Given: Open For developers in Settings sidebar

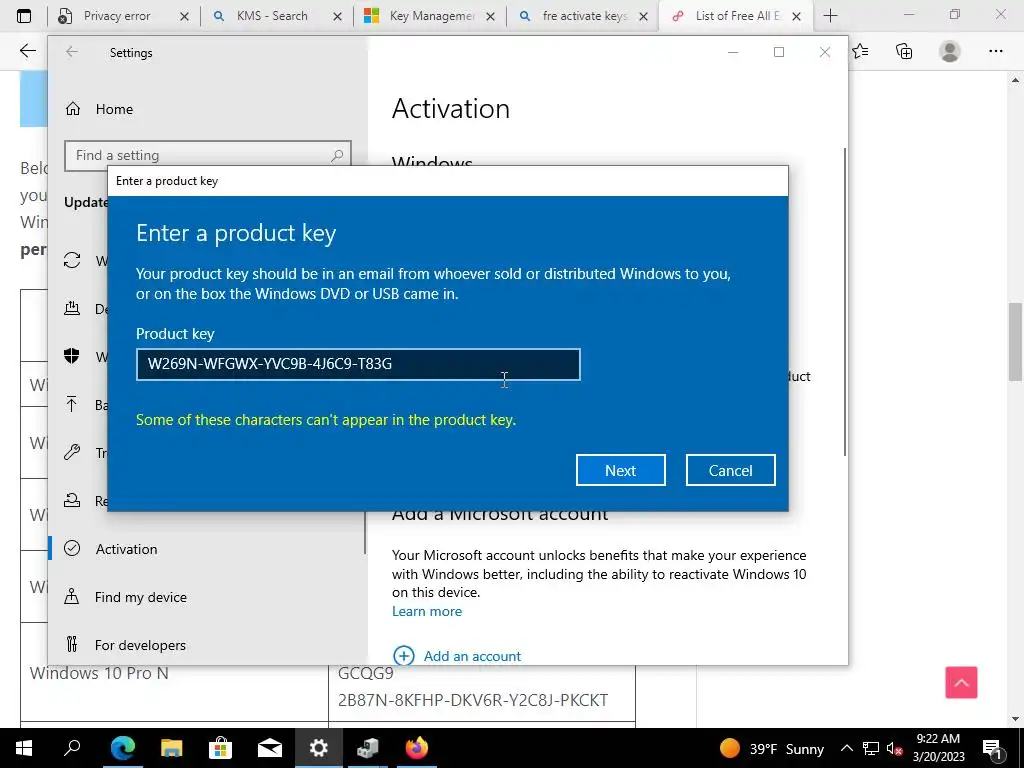Looking at the screenshot, I should (140, 645).
